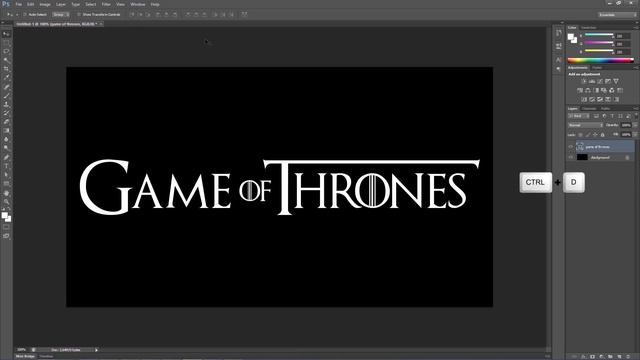Select the Crop tool
The width and height of the screenshot is (640, 360).
[6, 69]
